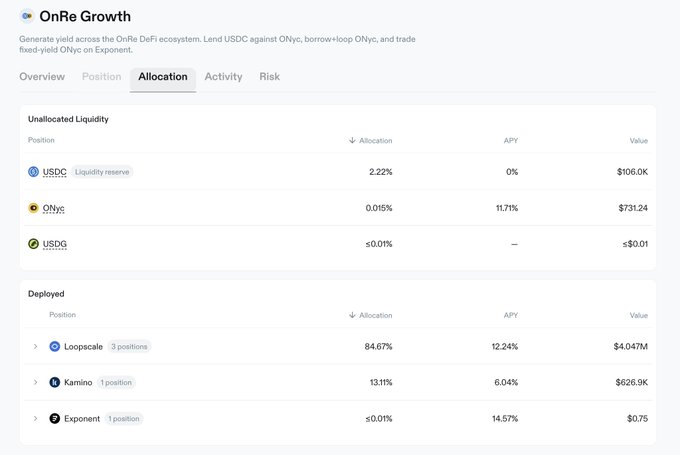
Task: Click the Kamino value $626.9K
Action: click(x=631, y=382)
